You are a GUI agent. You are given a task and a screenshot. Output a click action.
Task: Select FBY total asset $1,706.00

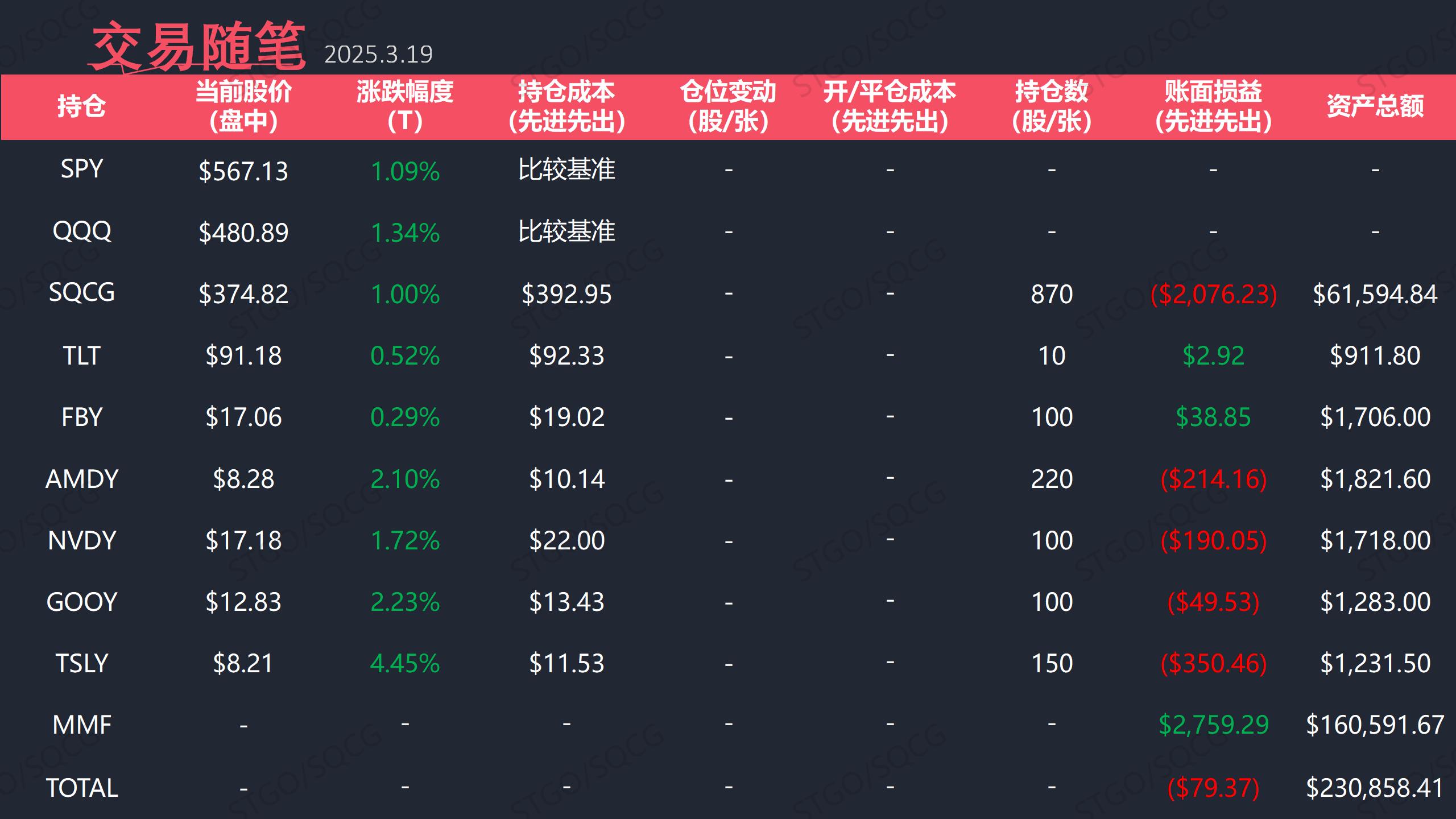(1375, 417)
